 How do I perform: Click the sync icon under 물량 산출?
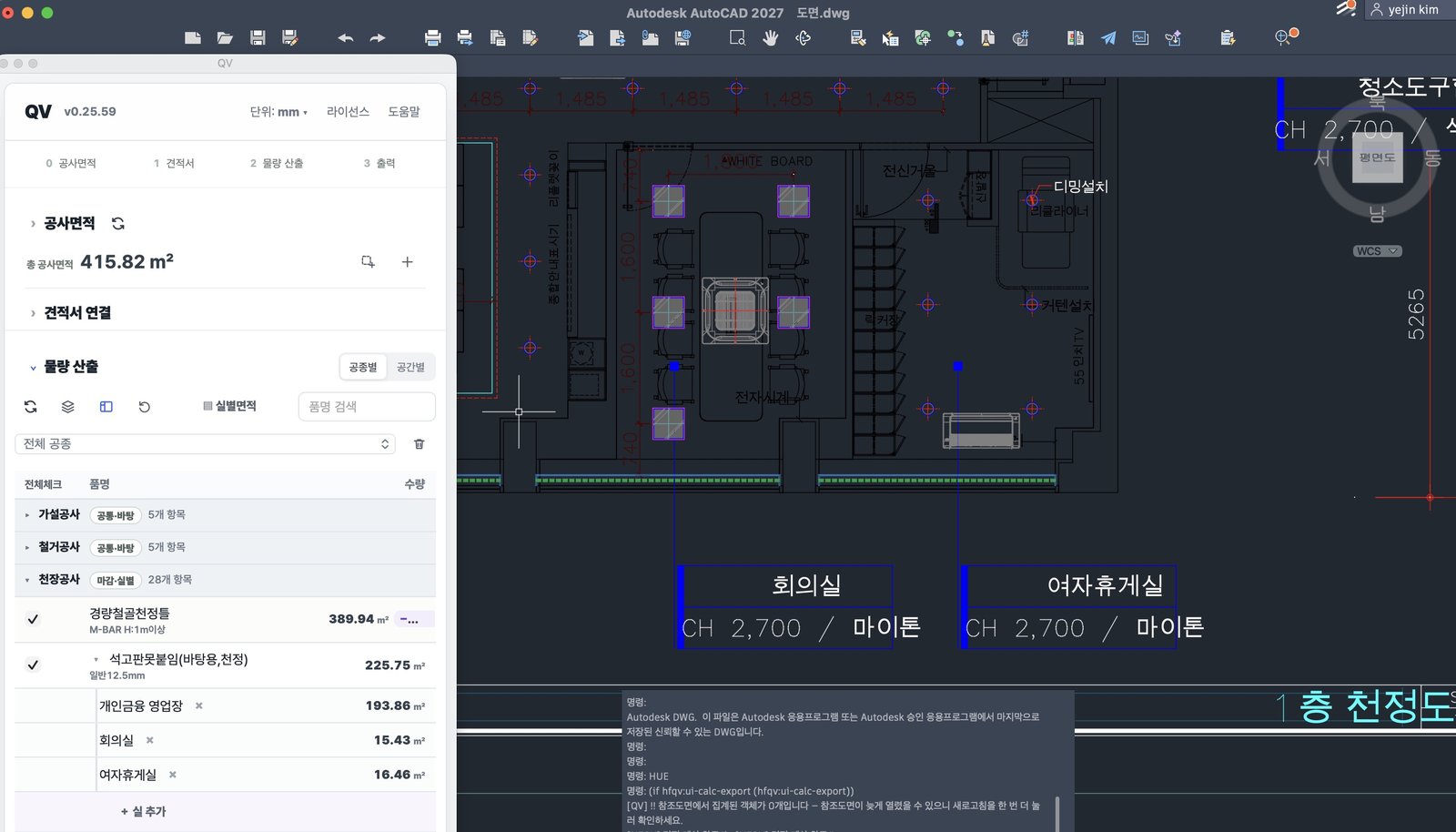coord(30,407)
